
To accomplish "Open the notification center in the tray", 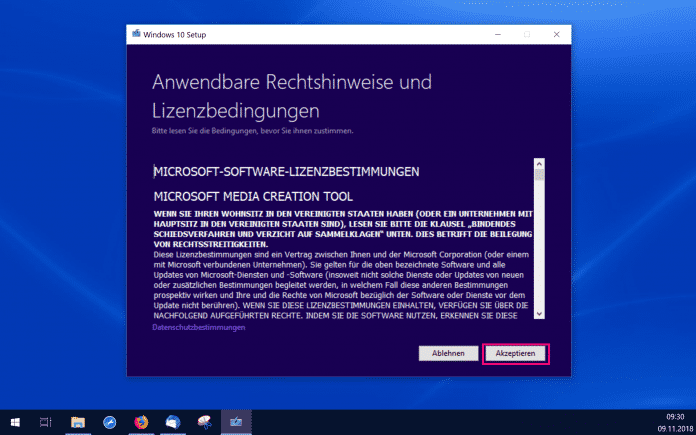I will pos(683,422).
